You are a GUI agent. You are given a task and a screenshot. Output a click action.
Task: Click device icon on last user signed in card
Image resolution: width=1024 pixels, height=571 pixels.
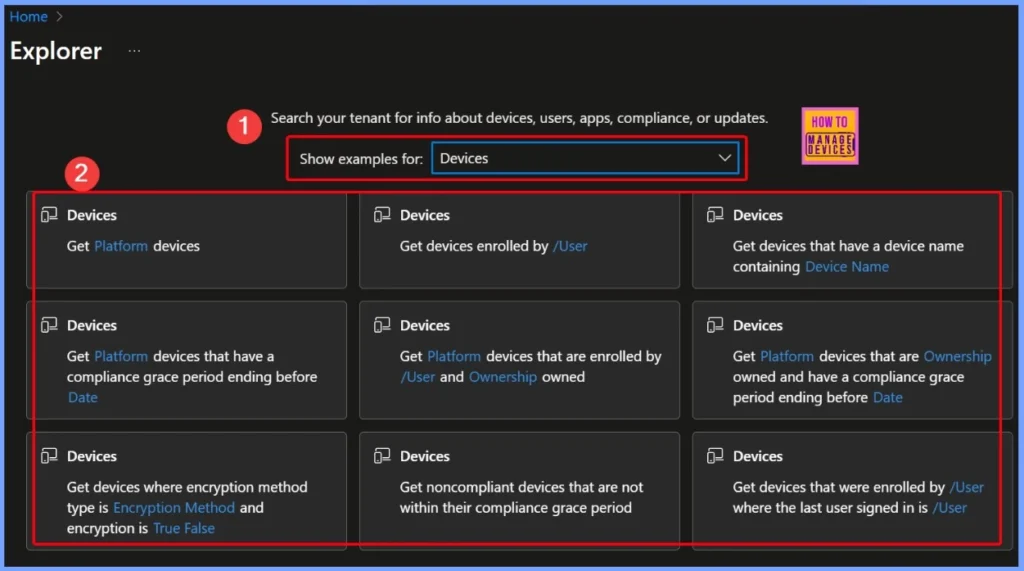click(x=715, y=455)
